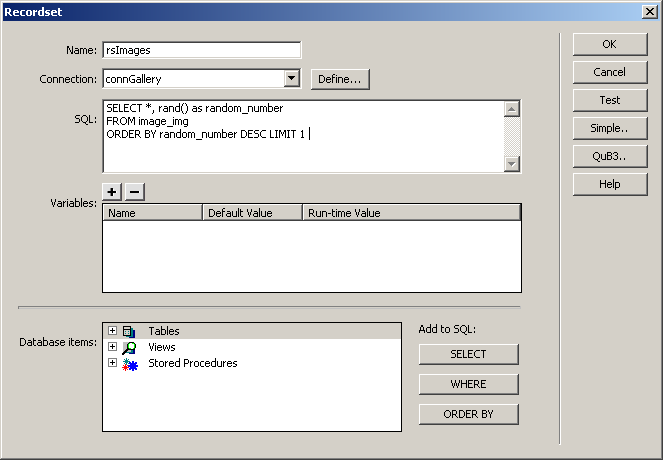Expand the Stored Procedures tree node
Screen dimensions: 663x460
pyautogui.click(x=112, y=363)
